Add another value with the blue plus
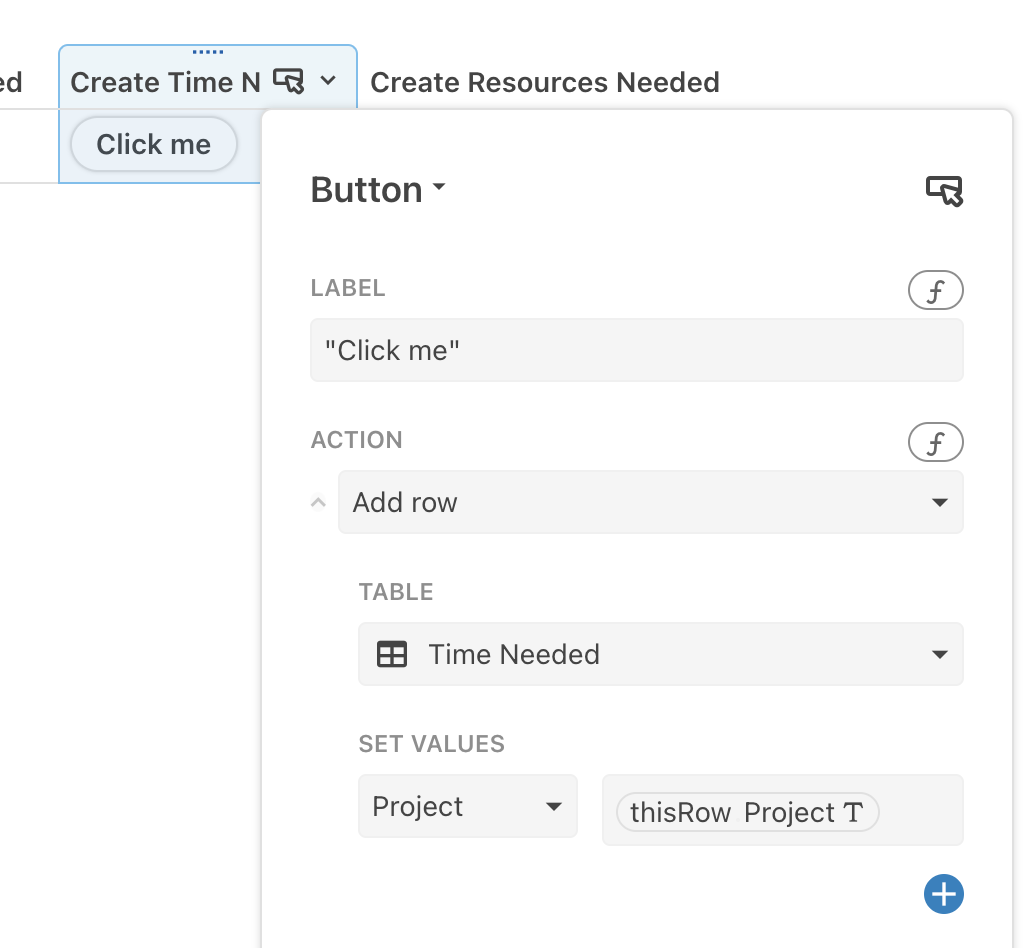 pos(943,894)
